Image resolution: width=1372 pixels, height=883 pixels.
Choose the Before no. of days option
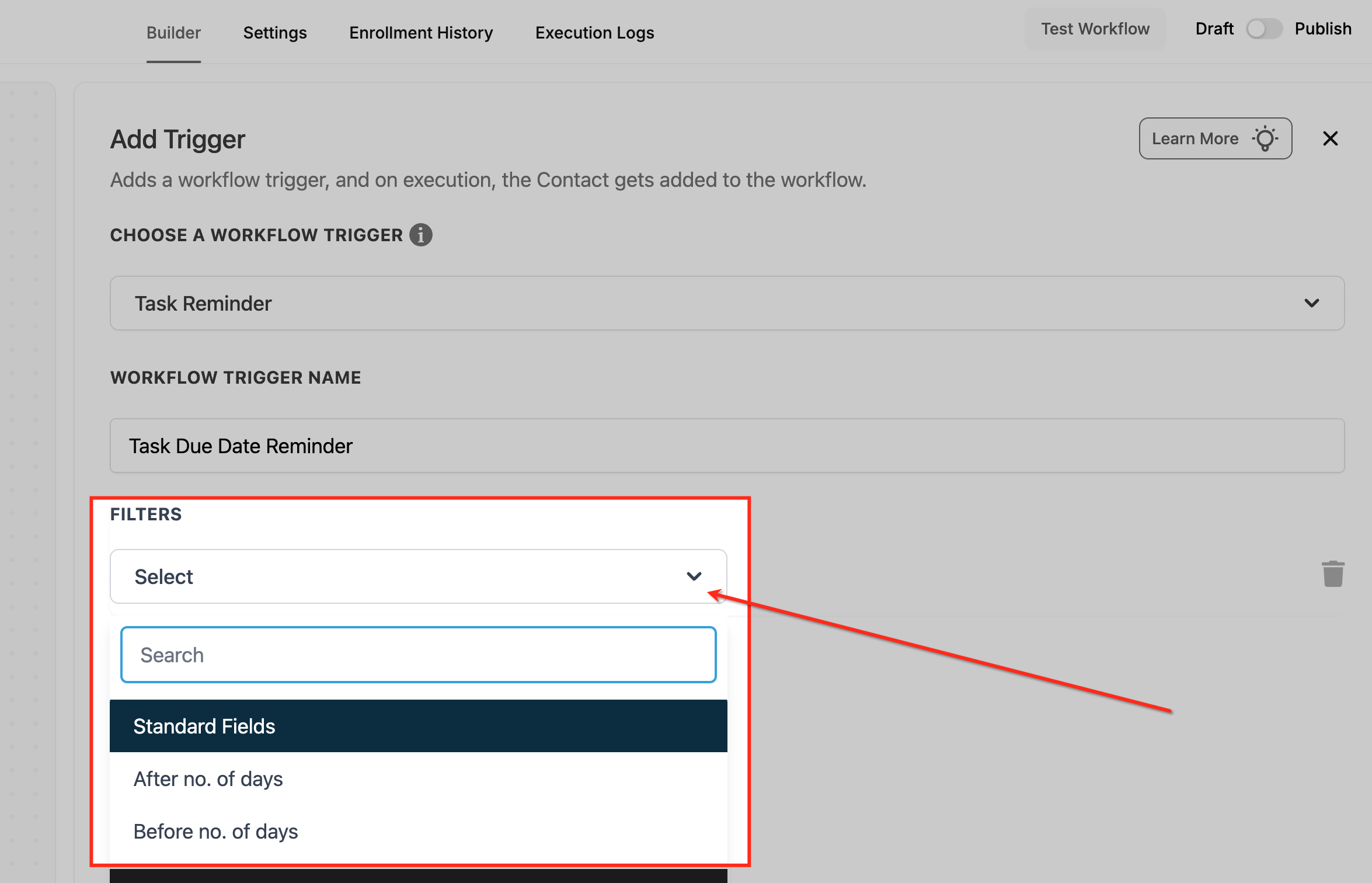pos(215,831)
